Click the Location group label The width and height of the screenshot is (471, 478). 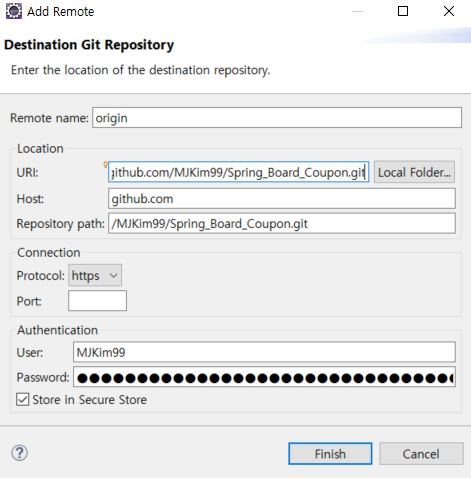pyautogui.click(x=40, y=149)
